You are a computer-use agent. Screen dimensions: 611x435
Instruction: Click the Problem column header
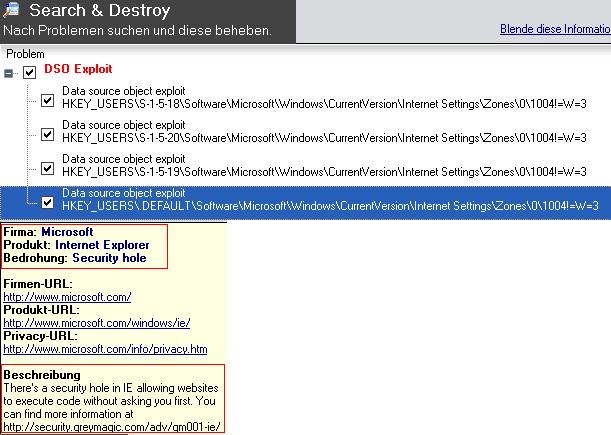[25, 54]
